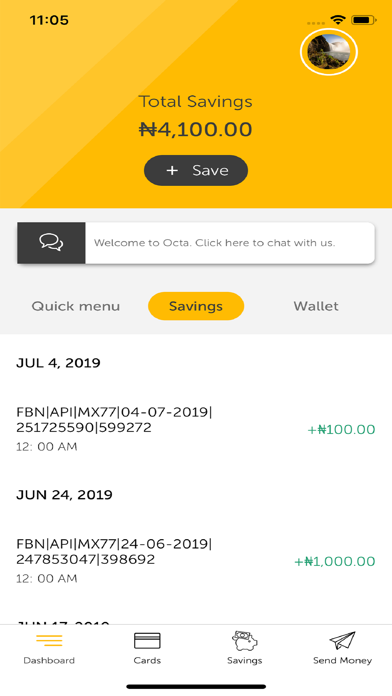Tap the Save button
Viewport: 392px width, 696px height.
pos(196,170)
